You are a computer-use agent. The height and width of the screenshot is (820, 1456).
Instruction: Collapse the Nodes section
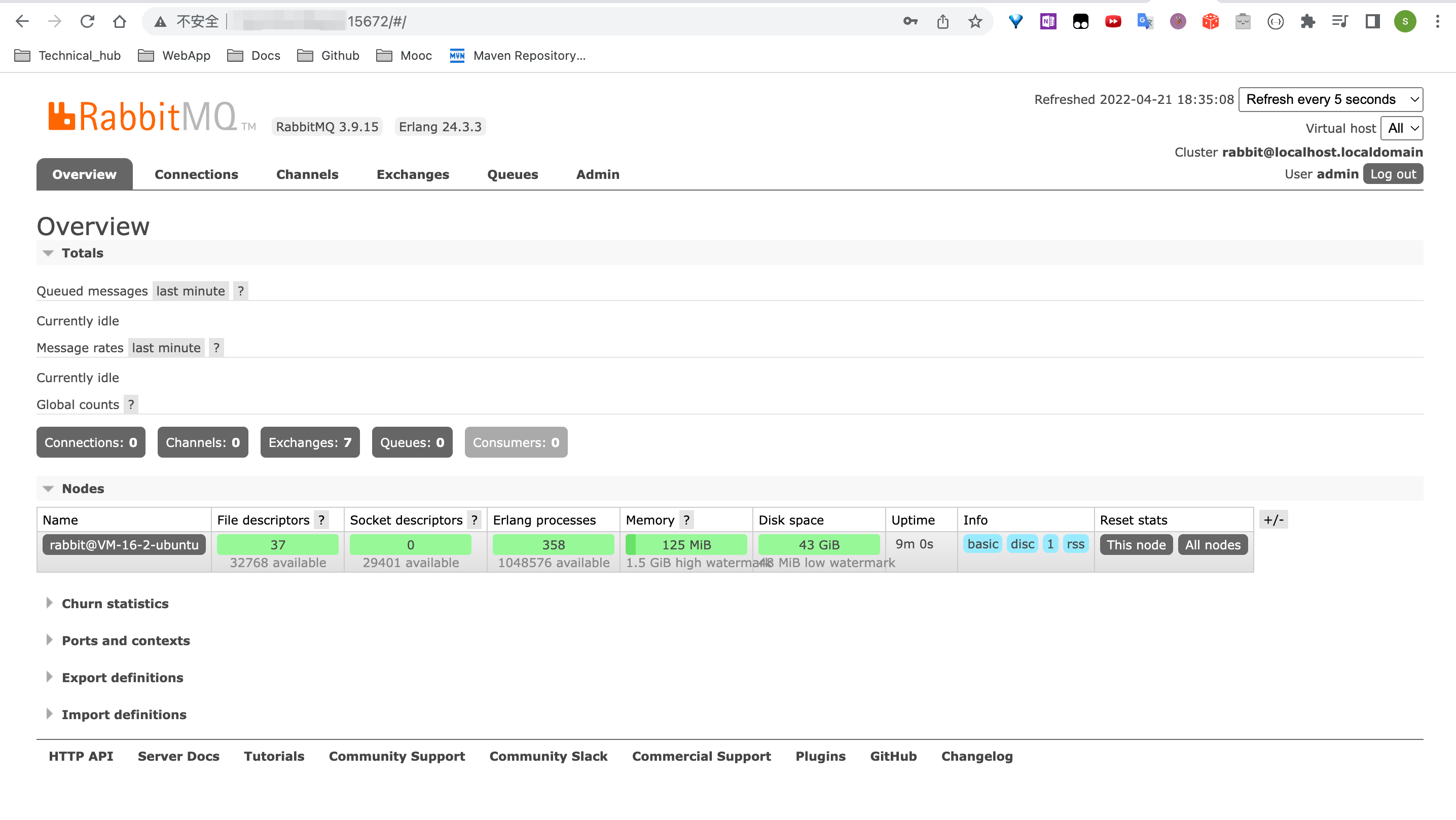(83, 489)
